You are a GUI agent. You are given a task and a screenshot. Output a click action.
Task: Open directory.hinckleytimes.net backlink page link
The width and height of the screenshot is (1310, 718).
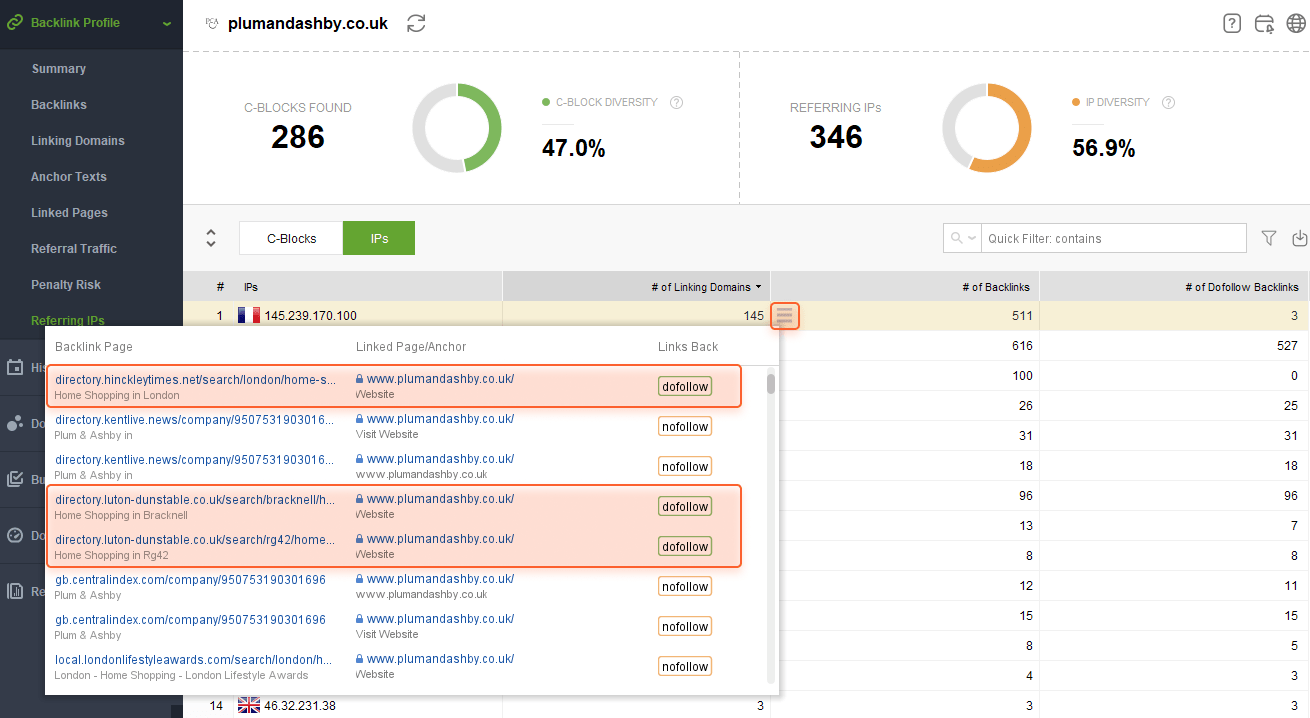(x=196, y=379)
